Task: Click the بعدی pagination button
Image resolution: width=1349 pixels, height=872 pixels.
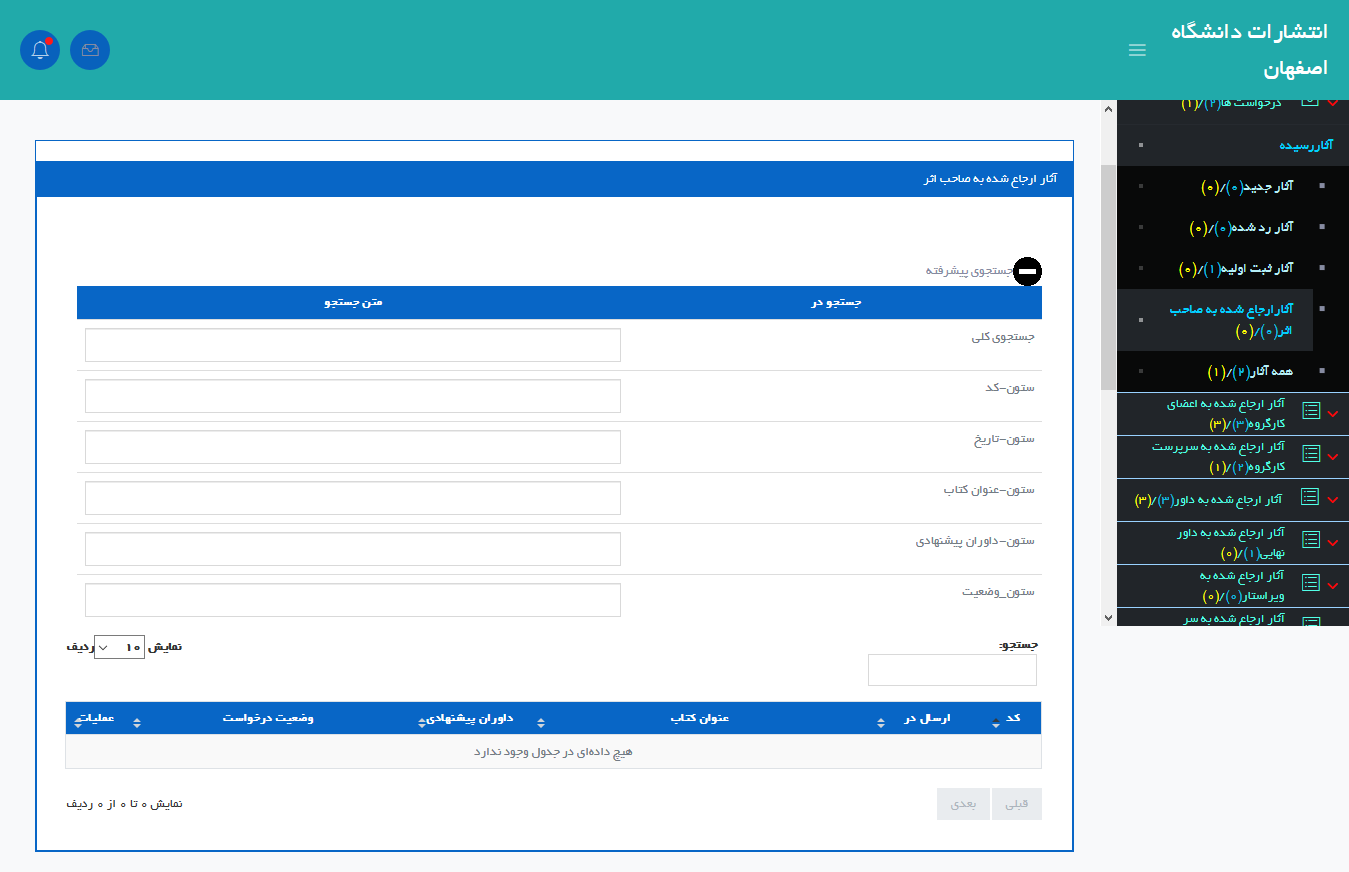Action: click(x=963, y=804)
